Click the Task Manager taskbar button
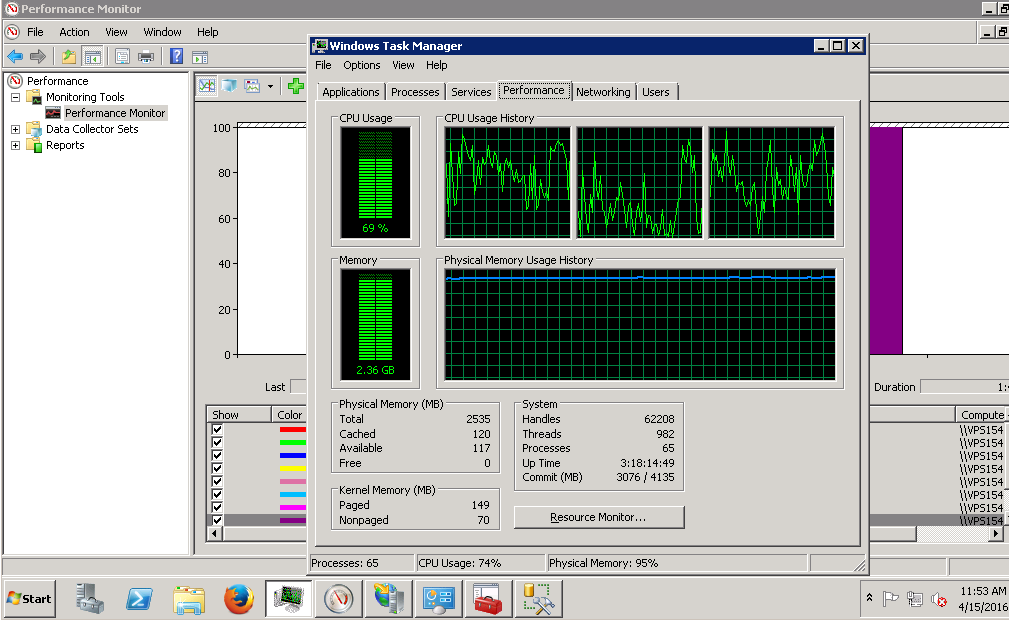1009x620 pixels. pyautogui.click(x=288, y=599)
